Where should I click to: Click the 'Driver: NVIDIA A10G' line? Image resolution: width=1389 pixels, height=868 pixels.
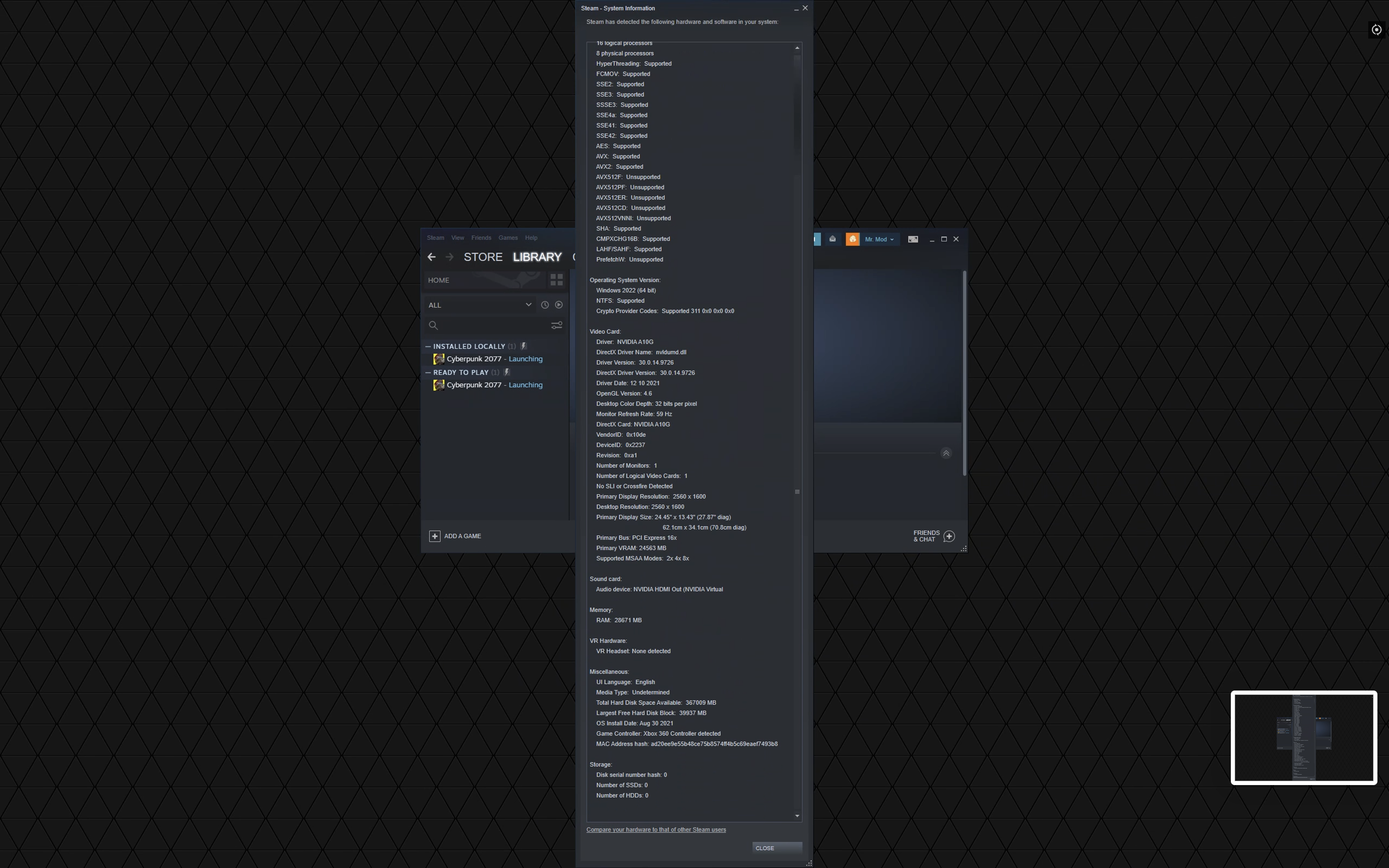pos(625,342)
